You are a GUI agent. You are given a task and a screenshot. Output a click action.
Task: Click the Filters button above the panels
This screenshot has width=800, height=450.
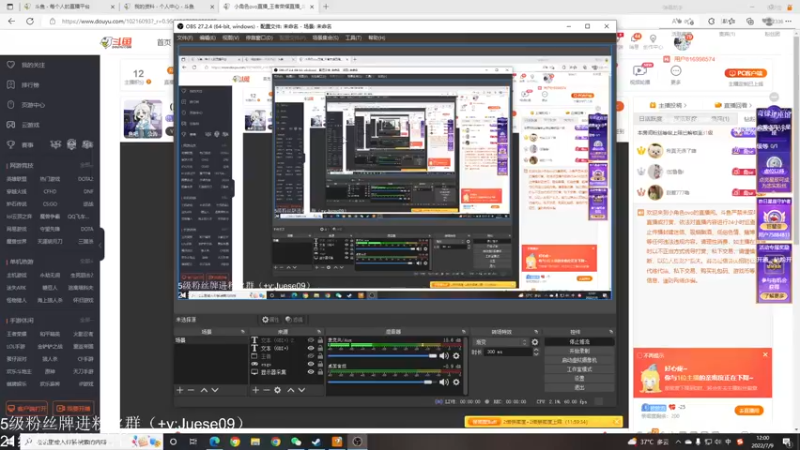coord(294,319)
